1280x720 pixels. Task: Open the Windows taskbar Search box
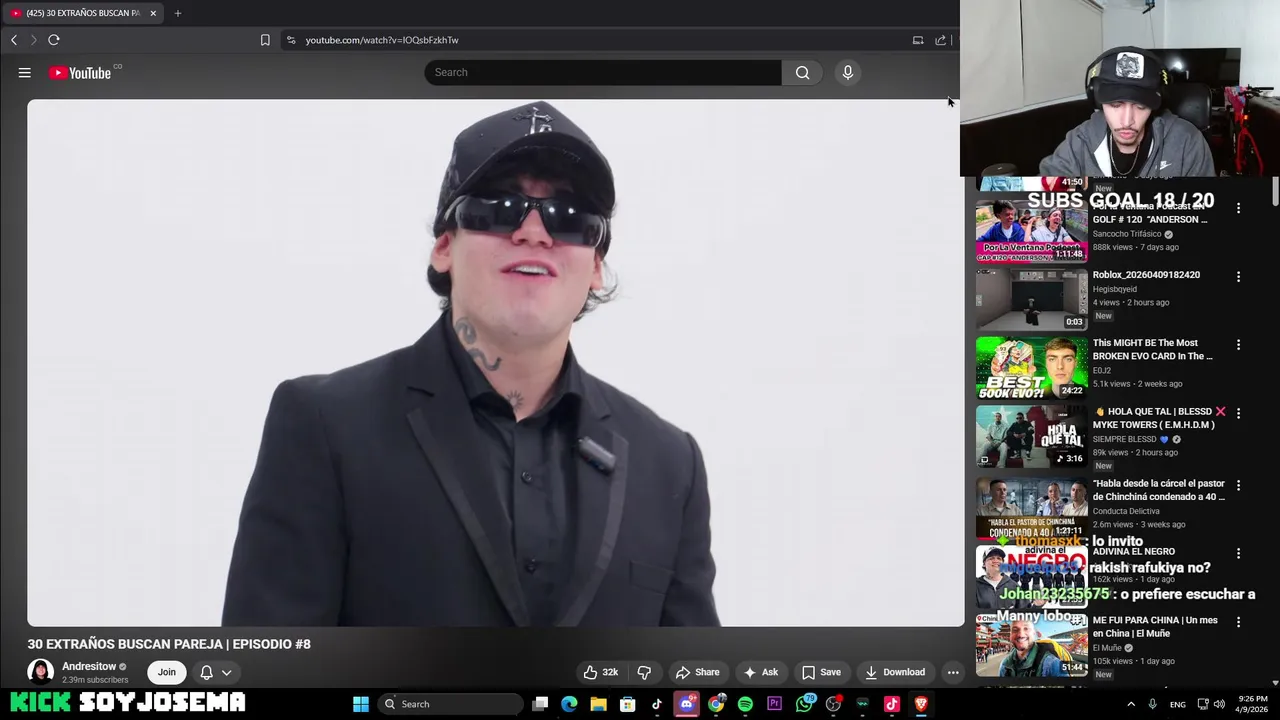pyautogui.click(x=451, y=704)
